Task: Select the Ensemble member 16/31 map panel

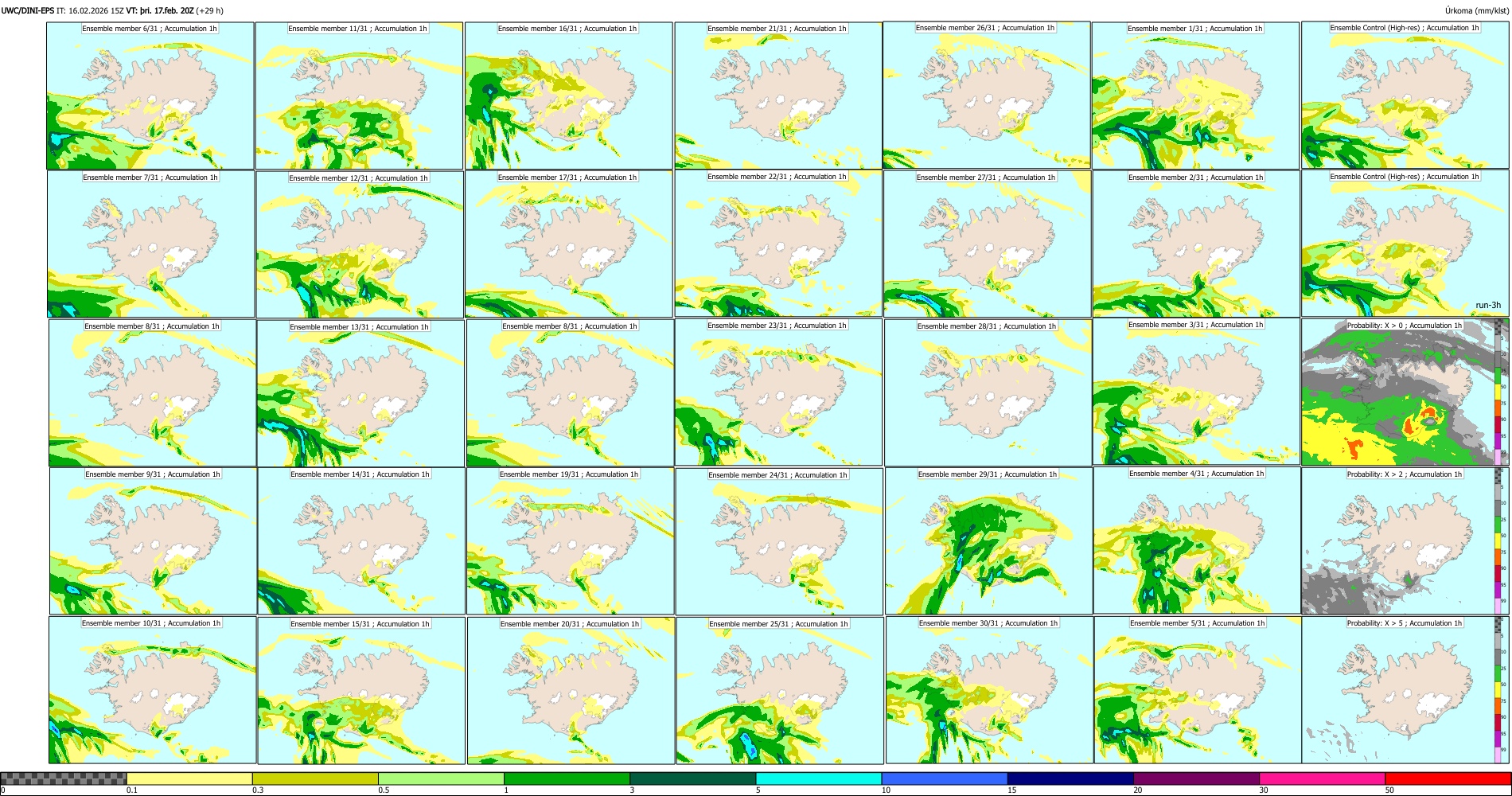Action: coord(569,96)
